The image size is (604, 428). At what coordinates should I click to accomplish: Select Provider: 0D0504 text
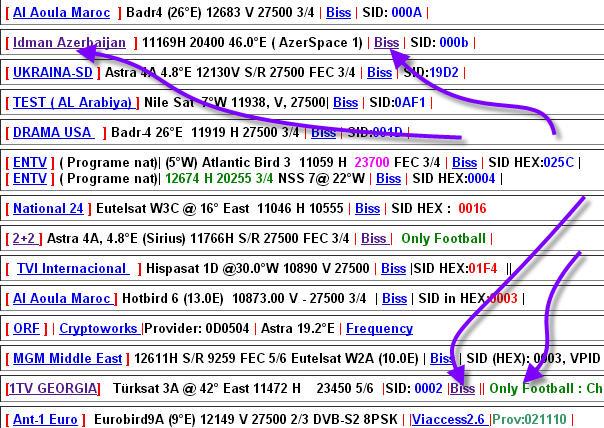click(196, 329)
